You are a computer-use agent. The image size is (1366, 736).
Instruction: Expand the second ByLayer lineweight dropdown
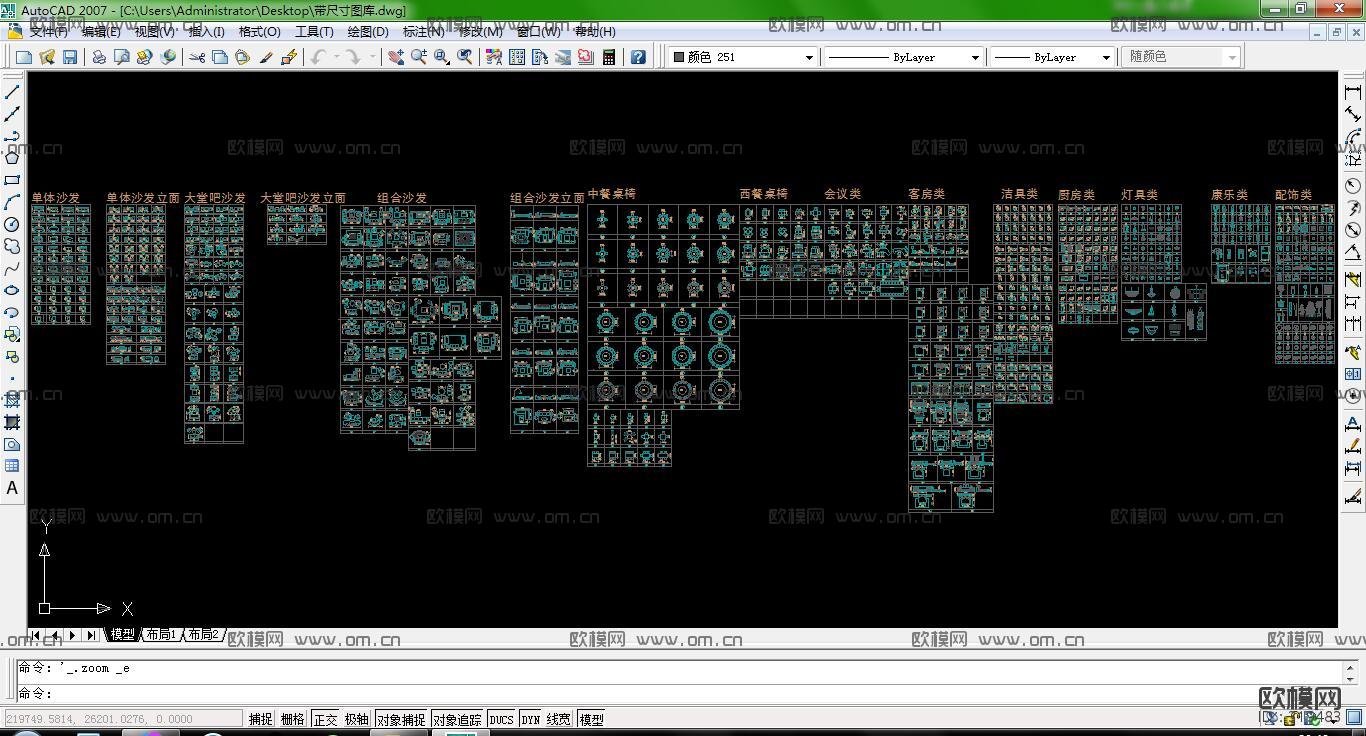click(x=1105, y=57)
